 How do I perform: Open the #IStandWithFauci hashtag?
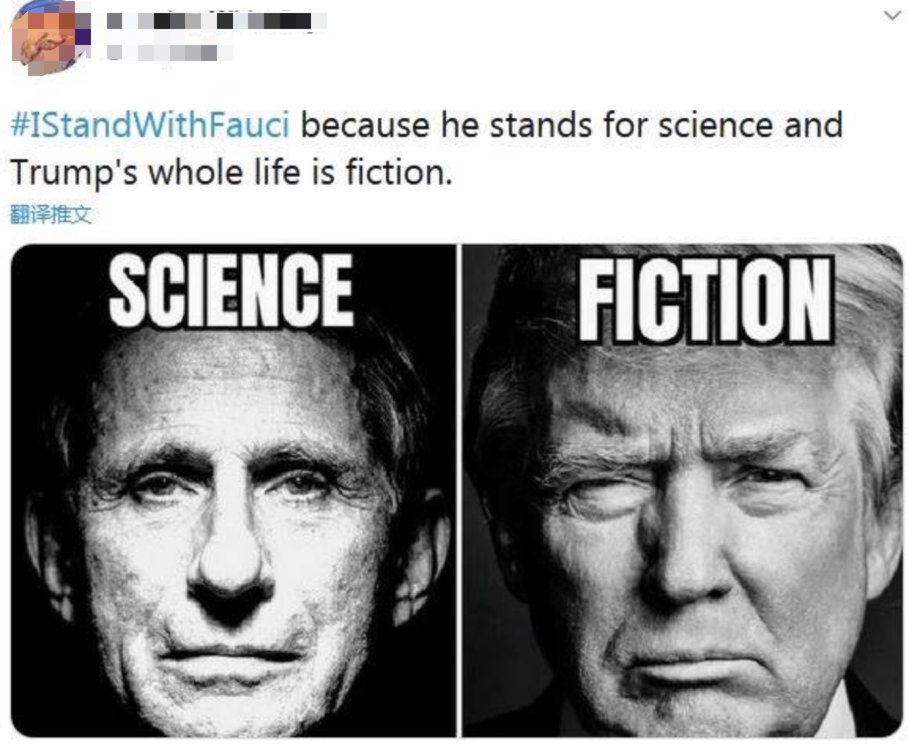coord(150,126)
